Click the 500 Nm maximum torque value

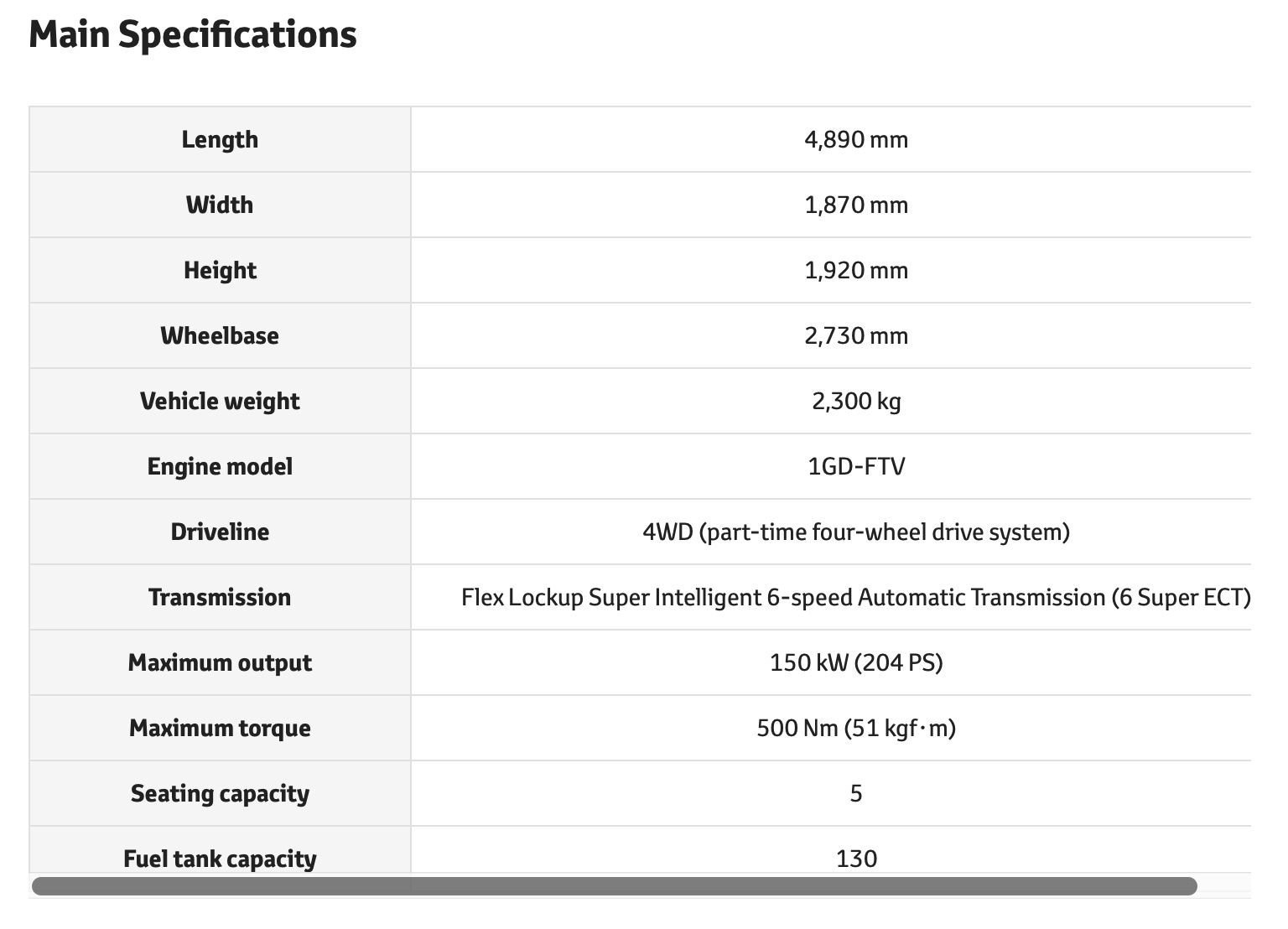855,728
